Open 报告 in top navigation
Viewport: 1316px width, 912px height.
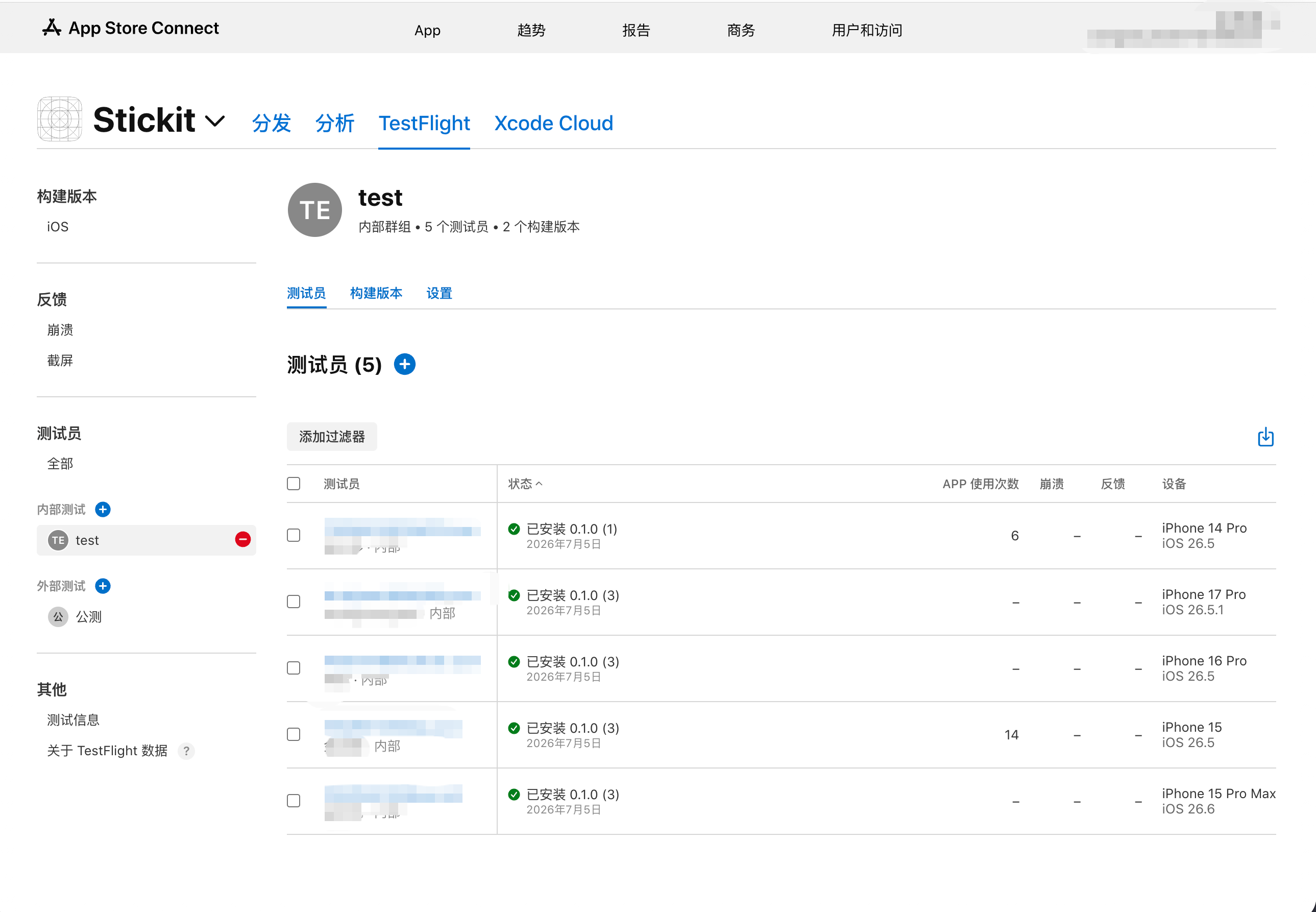[636, 30]
